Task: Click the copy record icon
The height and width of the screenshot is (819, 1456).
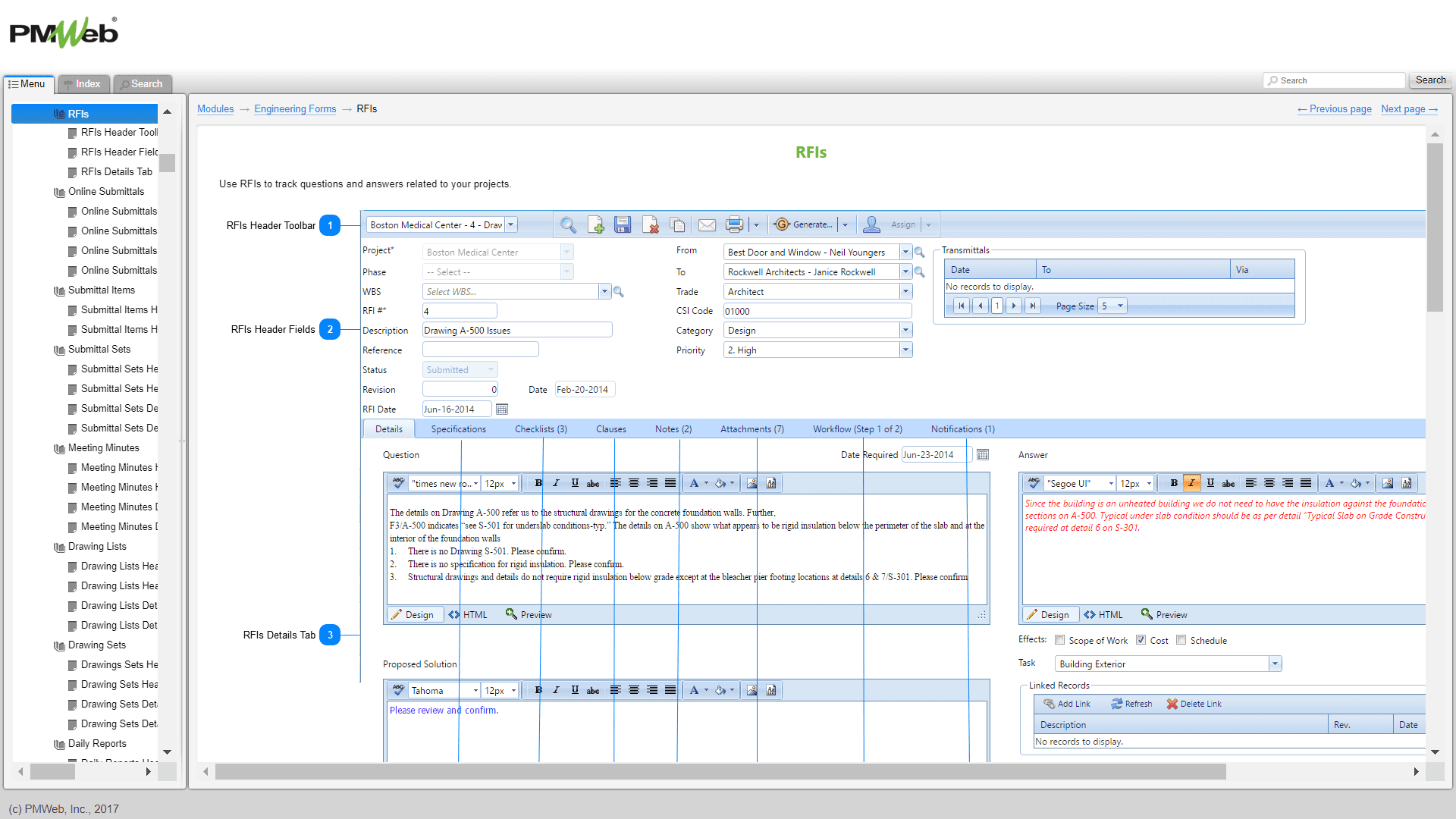Action: [678, 225]
